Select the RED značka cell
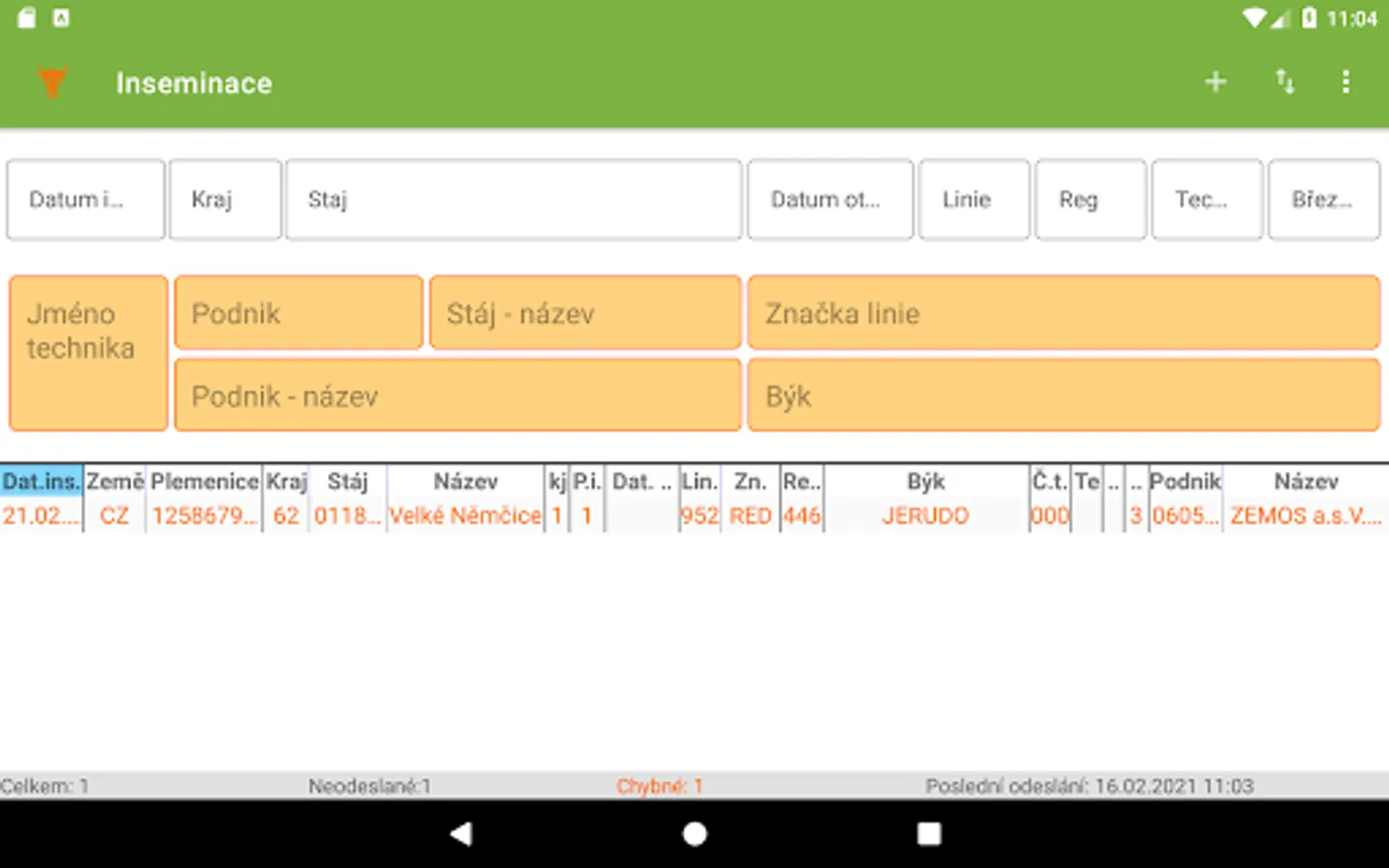 (x=750, y=516)
